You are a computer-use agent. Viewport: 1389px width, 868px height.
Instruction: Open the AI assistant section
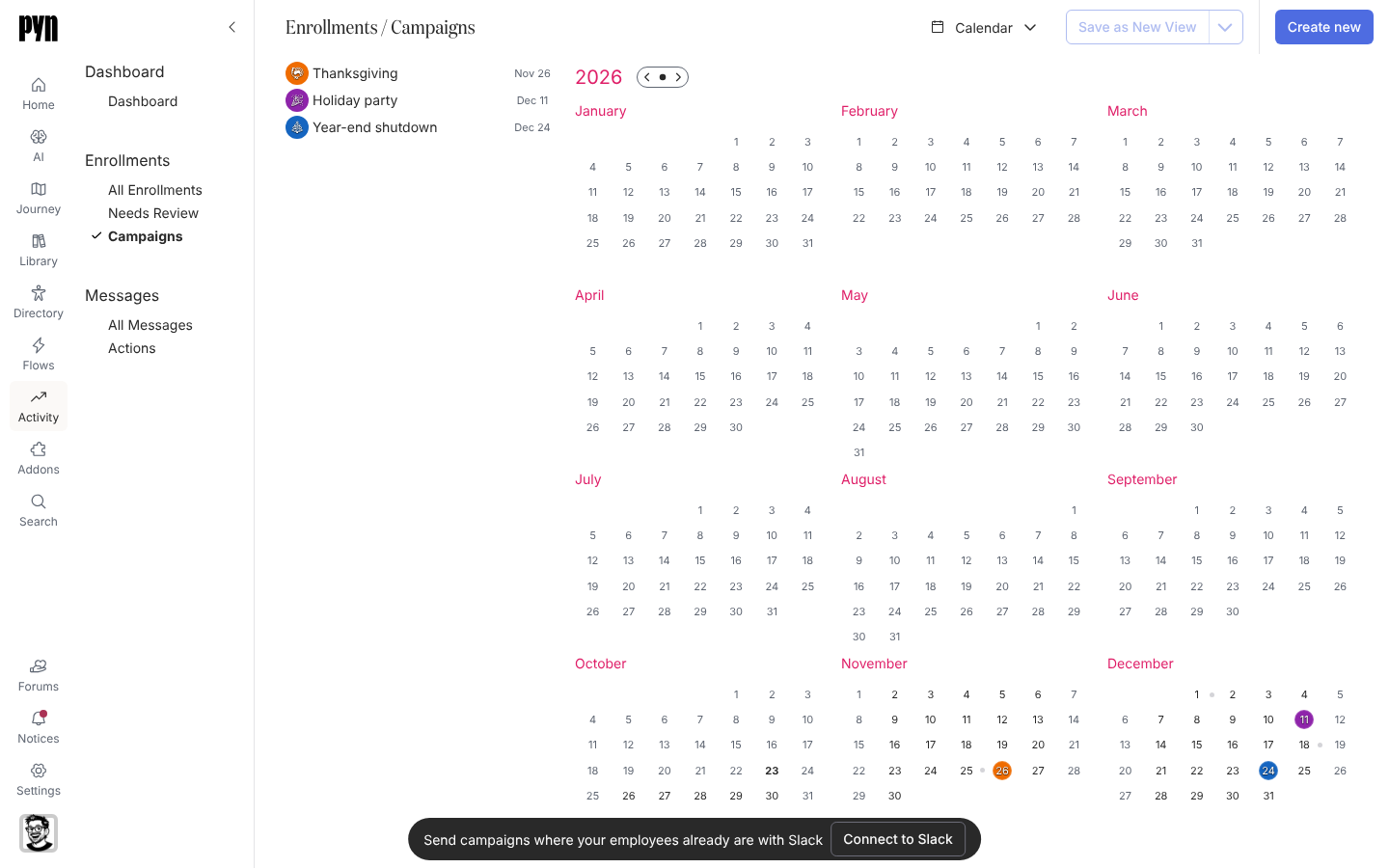pyautogui.click(x=39, y=146)
